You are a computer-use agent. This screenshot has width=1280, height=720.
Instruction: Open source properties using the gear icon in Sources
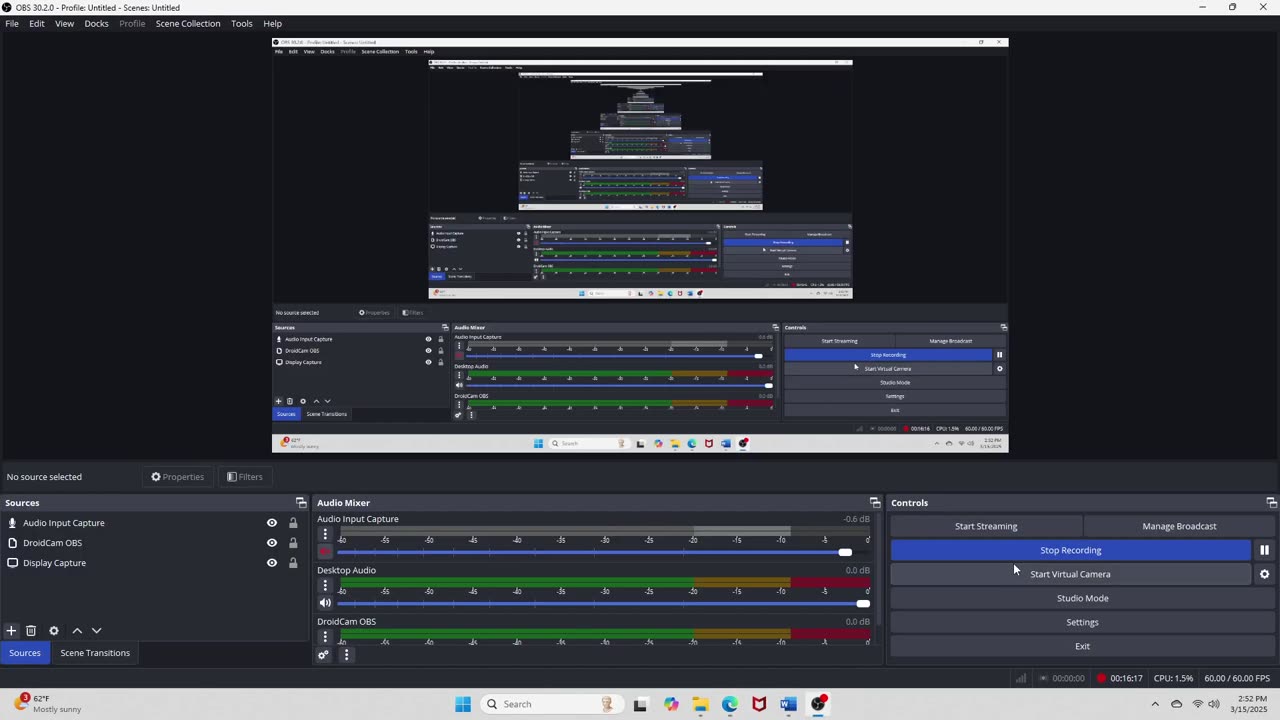54,631
